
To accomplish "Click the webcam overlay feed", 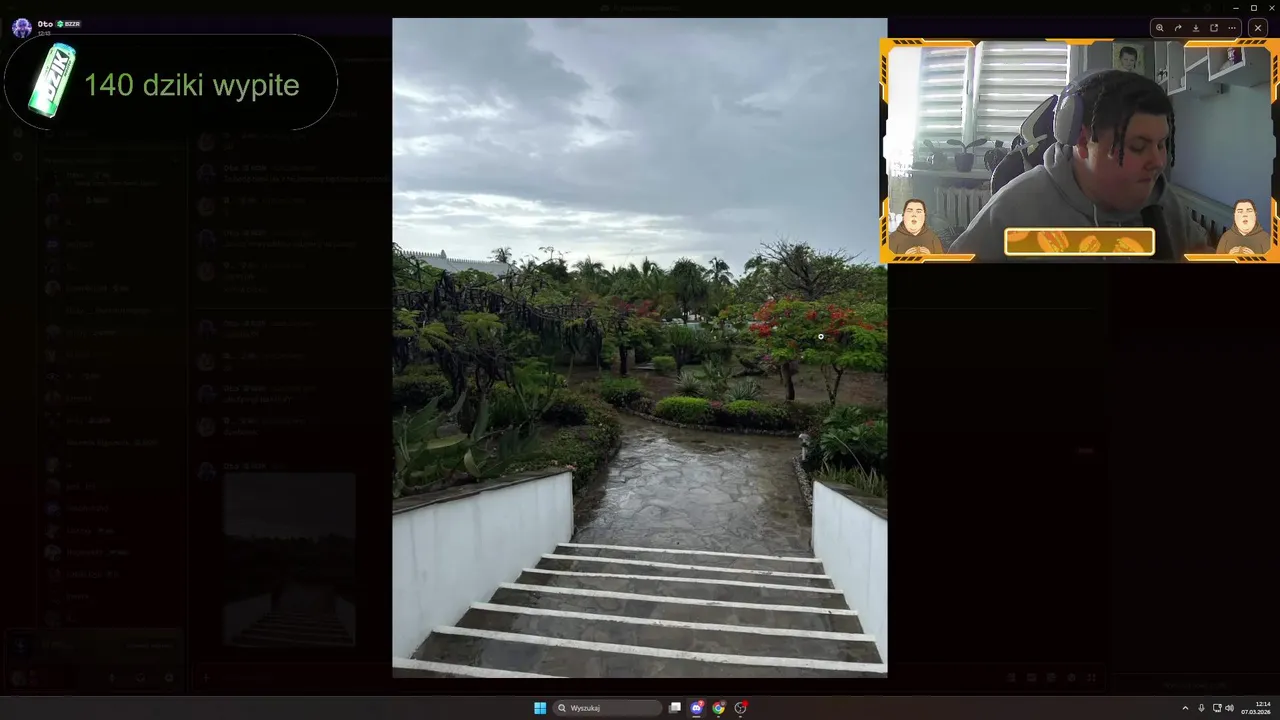I will point(1079,151).
